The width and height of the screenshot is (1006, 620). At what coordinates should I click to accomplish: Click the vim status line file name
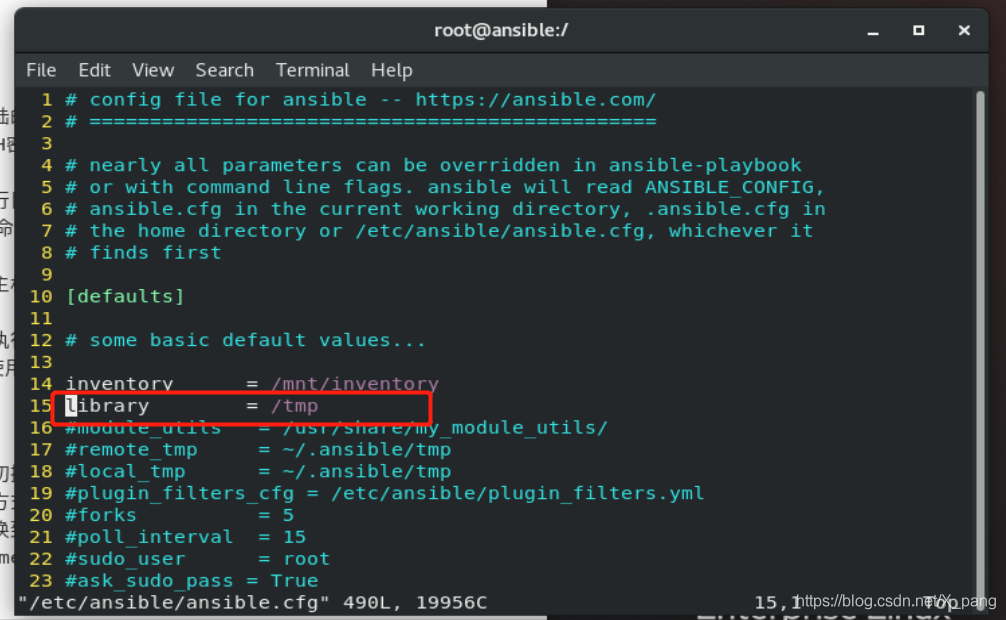point(174,603)
